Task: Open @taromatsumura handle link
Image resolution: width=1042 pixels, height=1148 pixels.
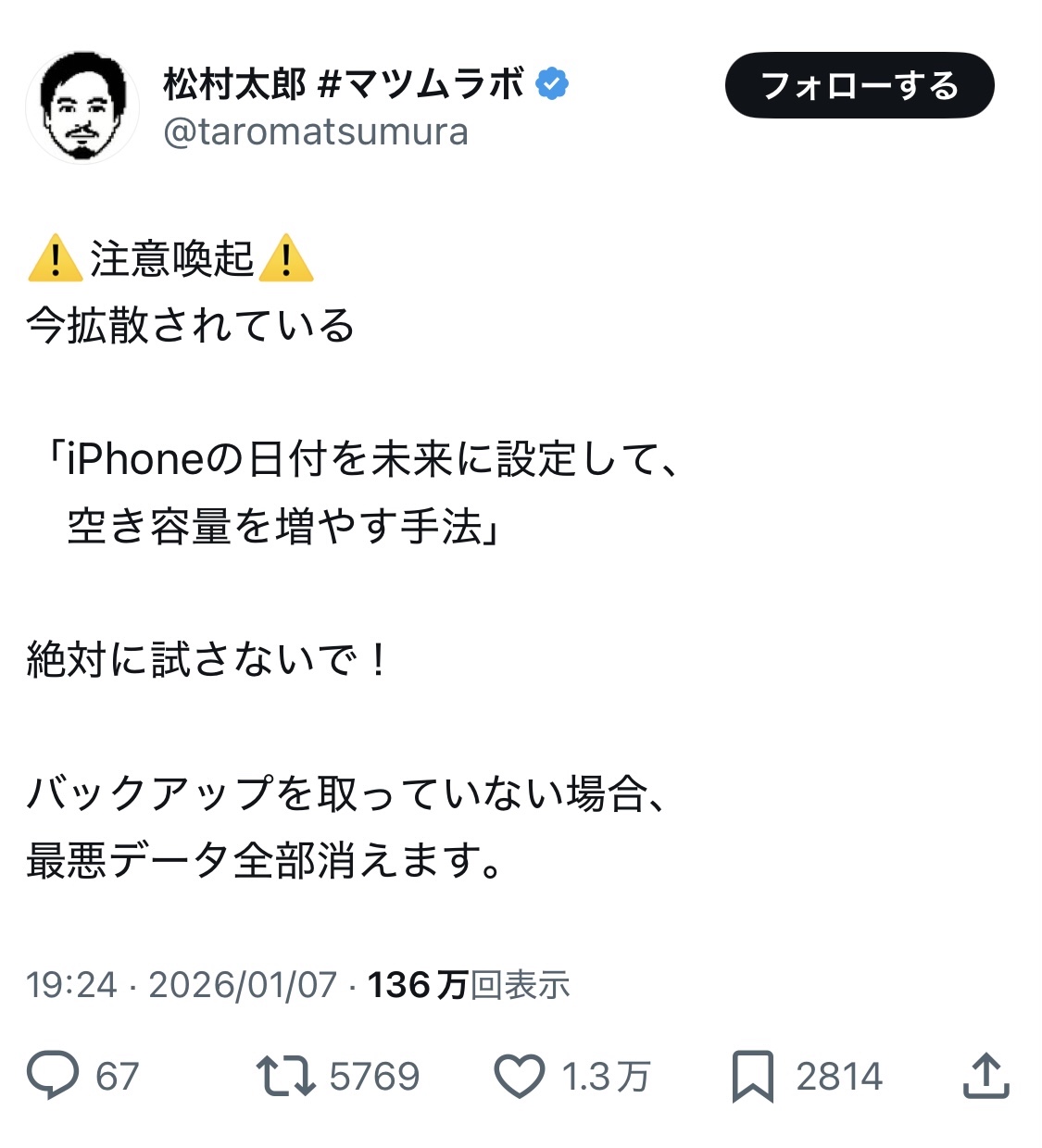Action: coord(316,131)
